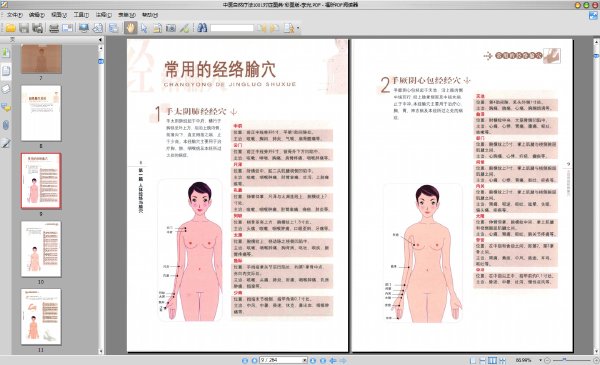Open the fourth menu bar item (Tools)
Viewport: 600px width, 365px height.
81,15
